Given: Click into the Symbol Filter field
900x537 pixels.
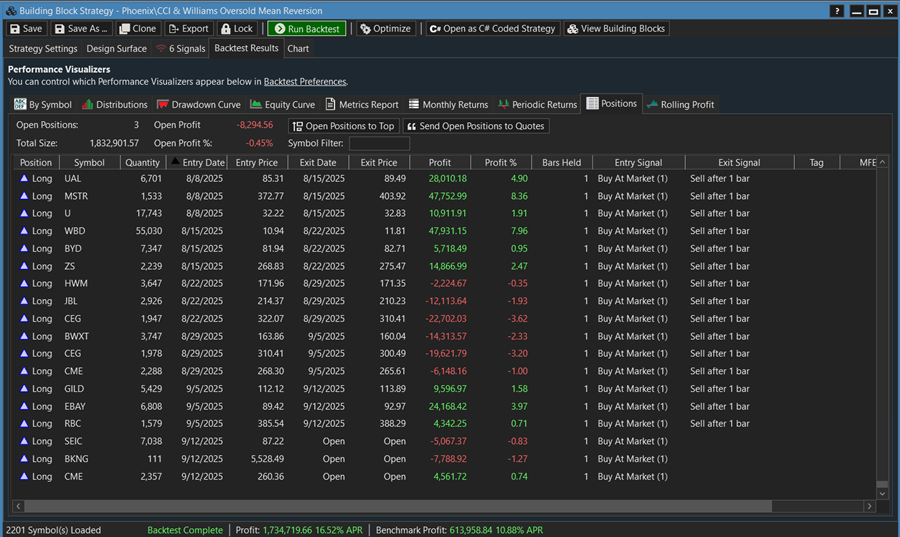Looking at the screenshot, I should point(379,143).
